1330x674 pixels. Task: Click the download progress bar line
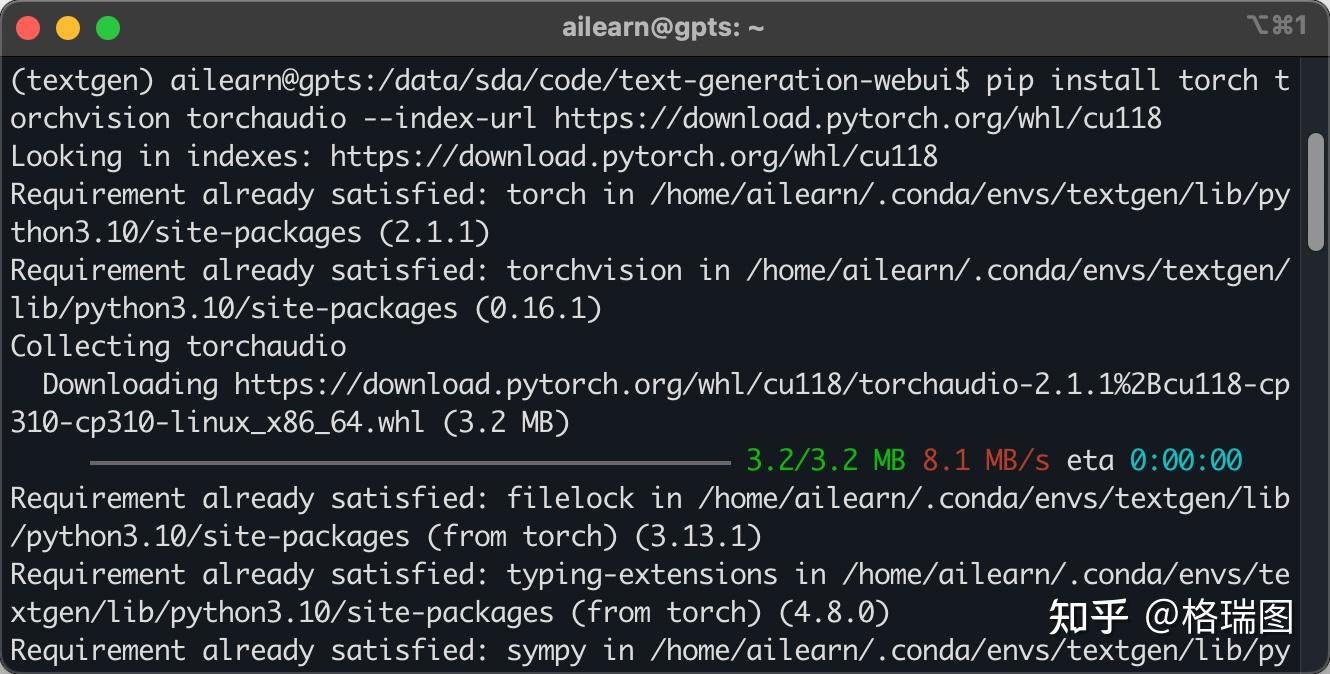tap(410, 462)
